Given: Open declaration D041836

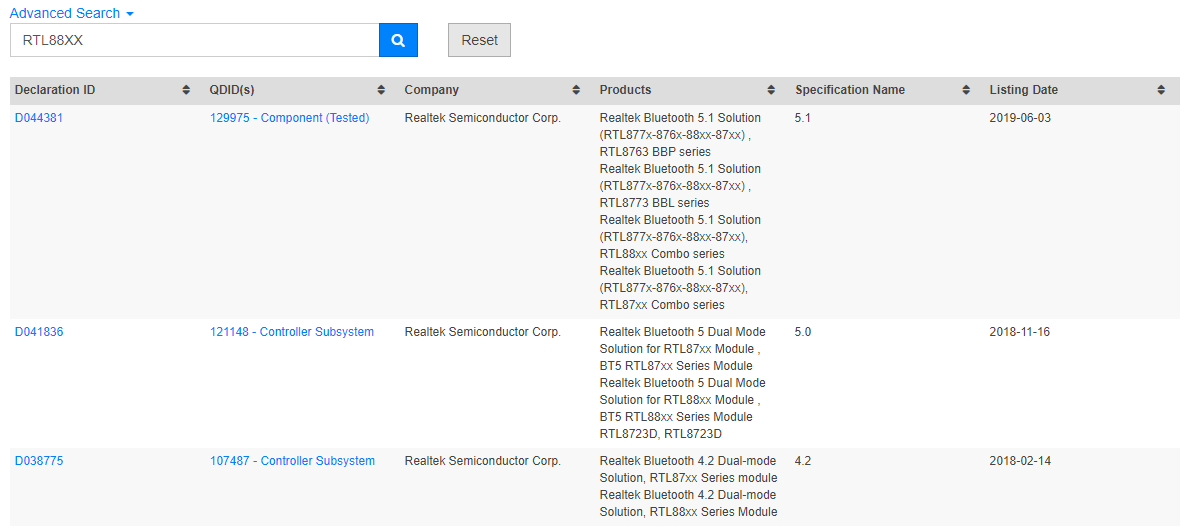Looking at the screenshot, I should 39,331.
